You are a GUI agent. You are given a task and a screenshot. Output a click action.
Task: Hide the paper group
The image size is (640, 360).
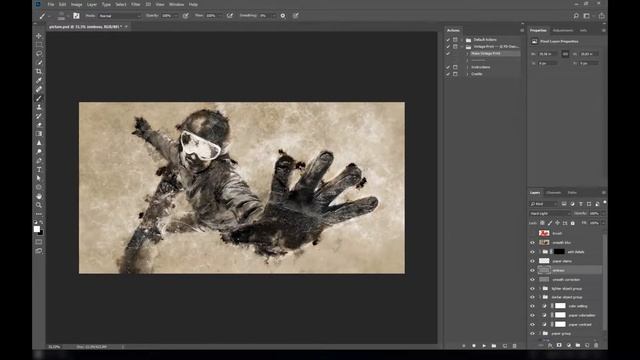[532, 333]
